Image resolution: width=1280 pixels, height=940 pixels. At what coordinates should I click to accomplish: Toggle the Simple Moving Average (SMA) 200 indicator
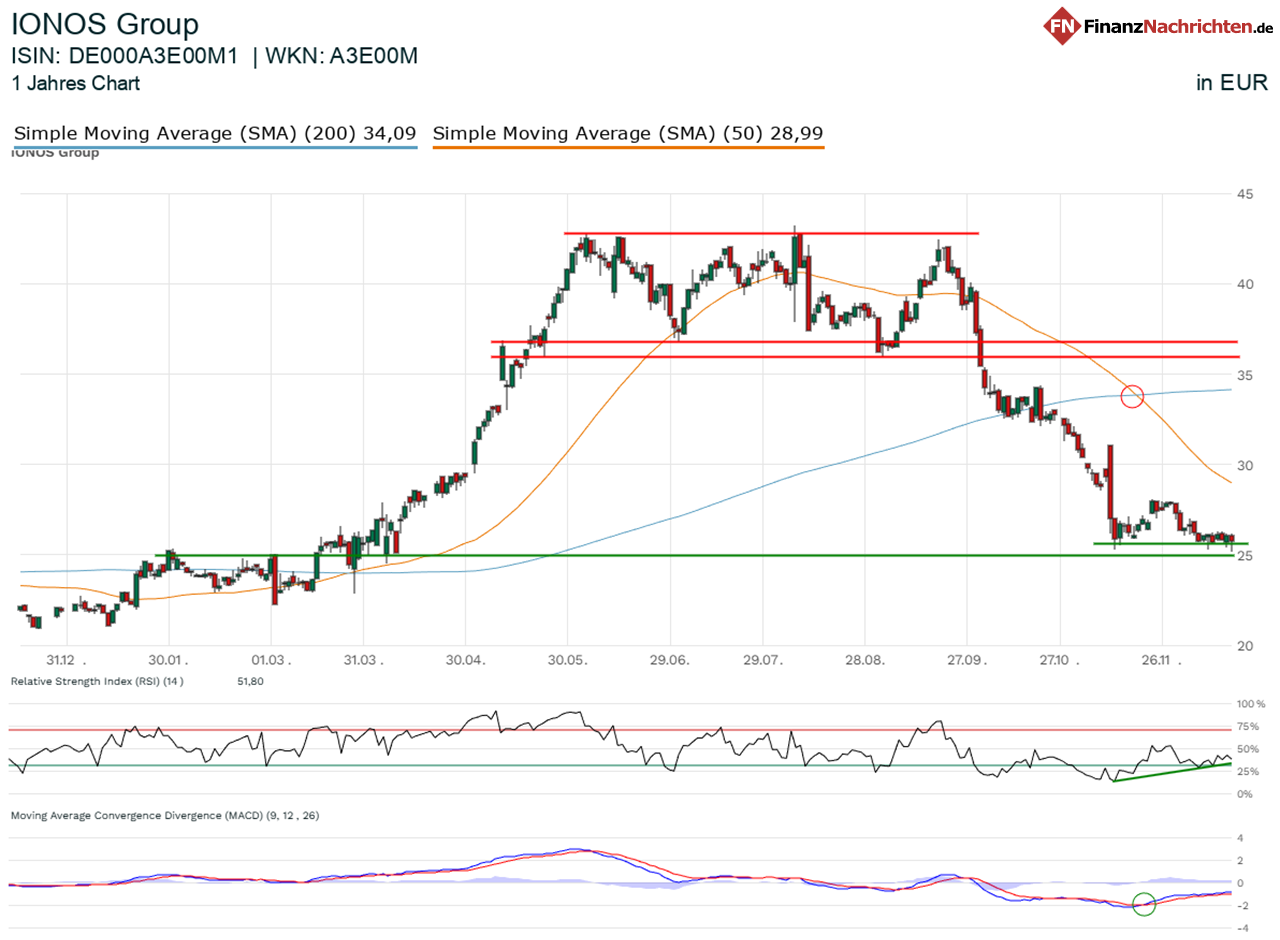pyautogui.click(x=213, y=133)
